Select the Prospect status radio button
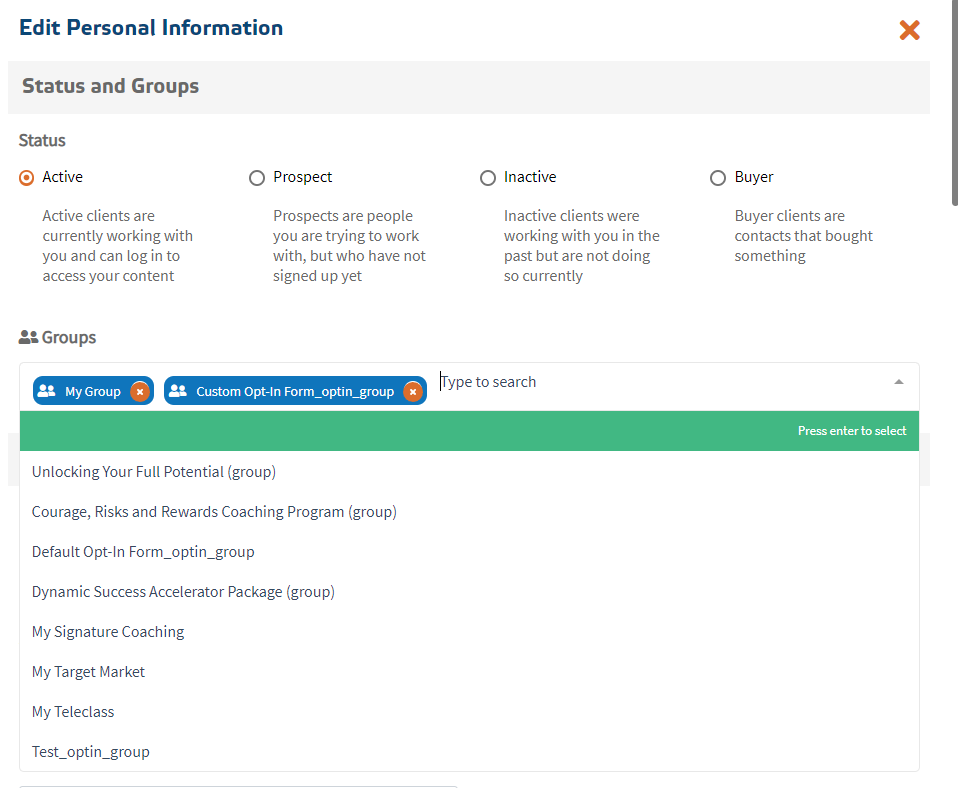This screenshot has width=958, height=788. pos(257,178)
